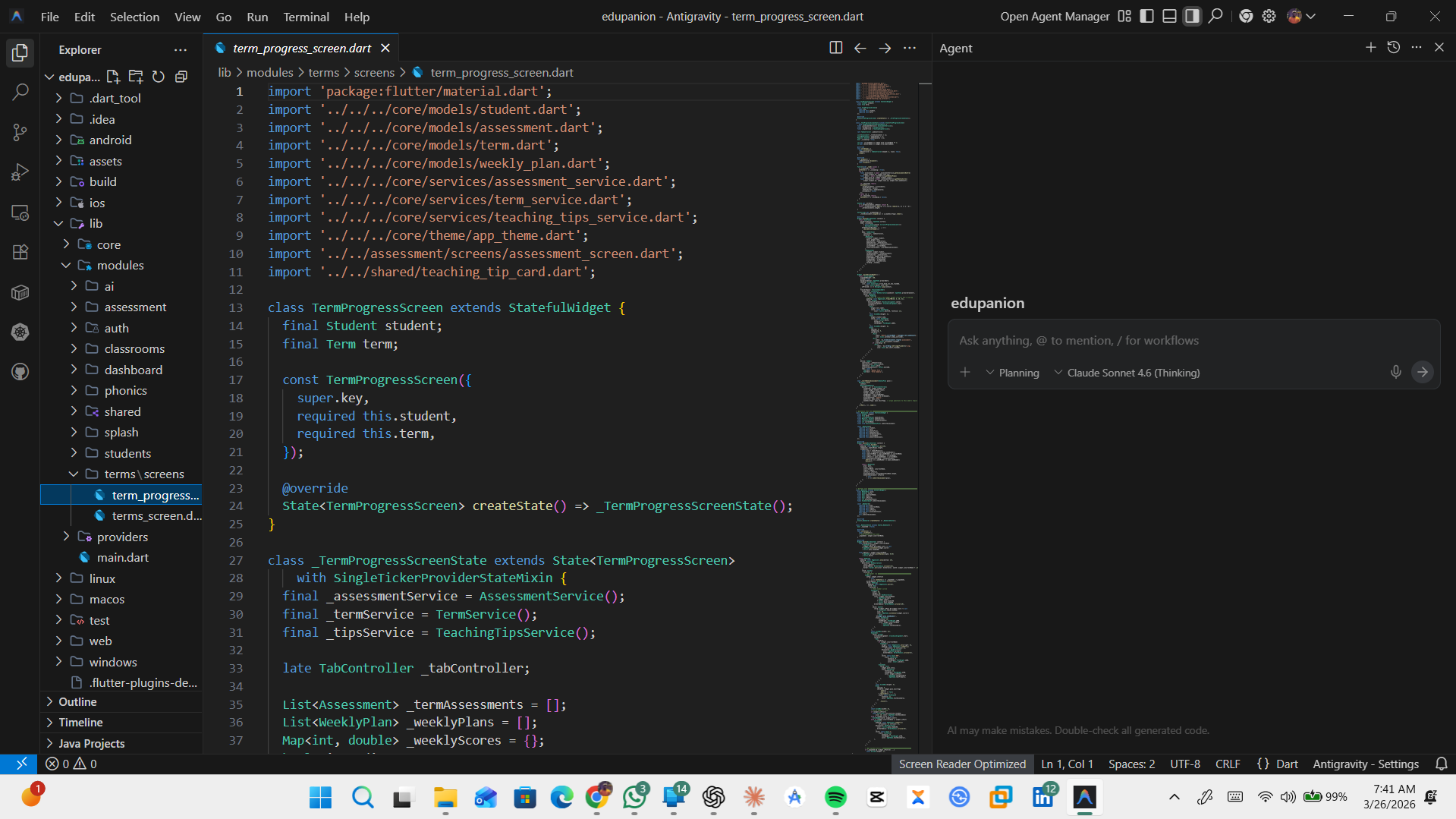Close the Agent panel
Viewport: 1456px width, 819px height.
[x=1439, y=47]
